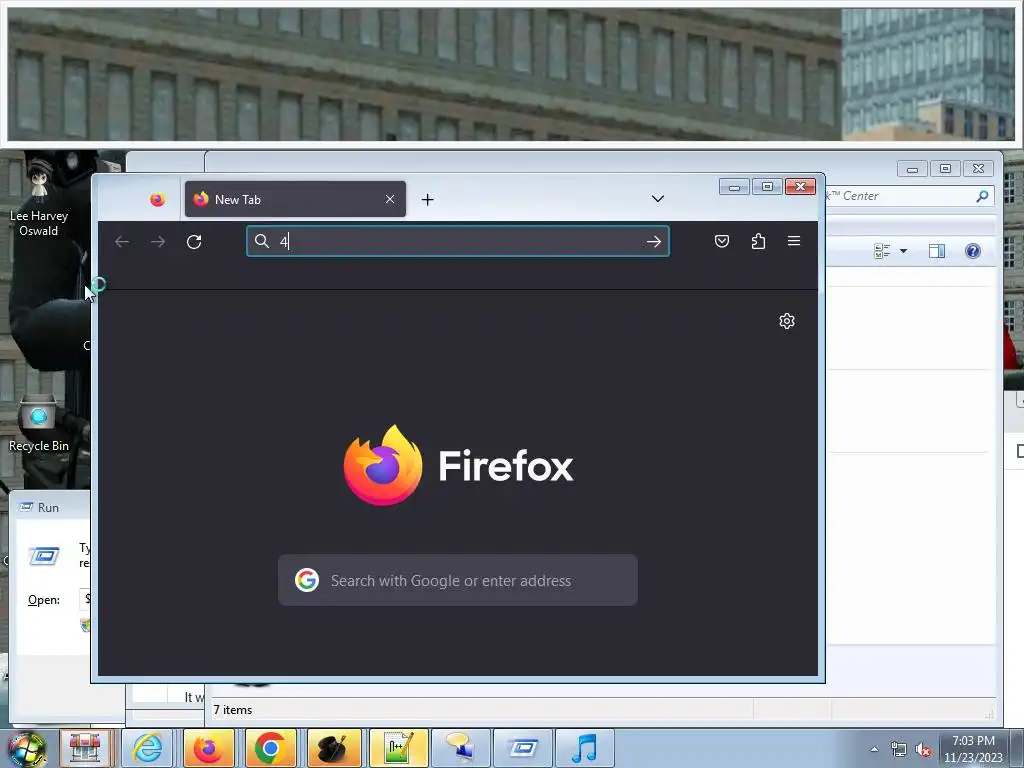This screenshot has height=768, width=1024.
Task: Go forward in Firefox navigation
Action: [158, 242]
